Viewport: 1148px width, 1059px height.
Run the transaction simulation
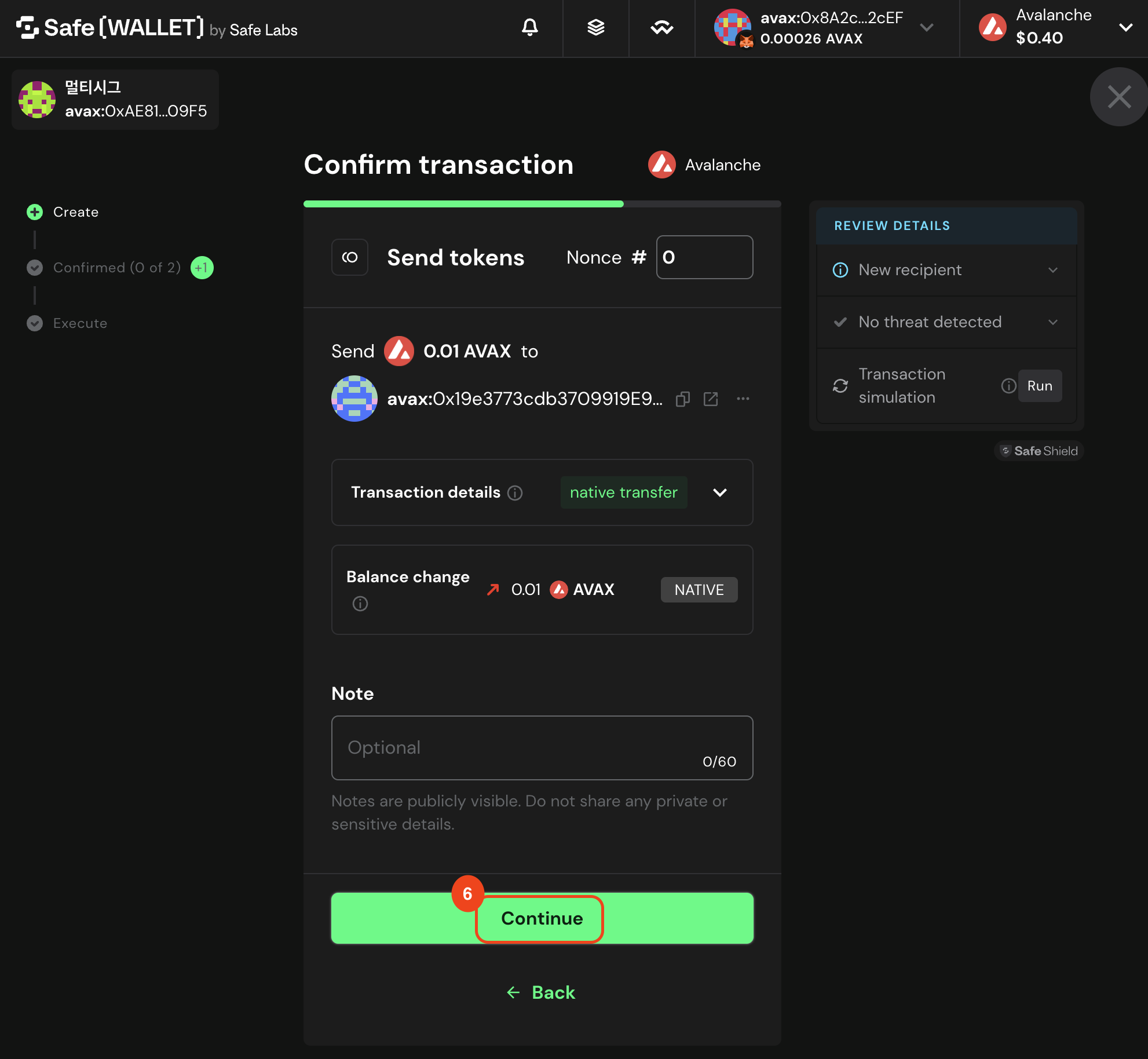(1040, 386)
